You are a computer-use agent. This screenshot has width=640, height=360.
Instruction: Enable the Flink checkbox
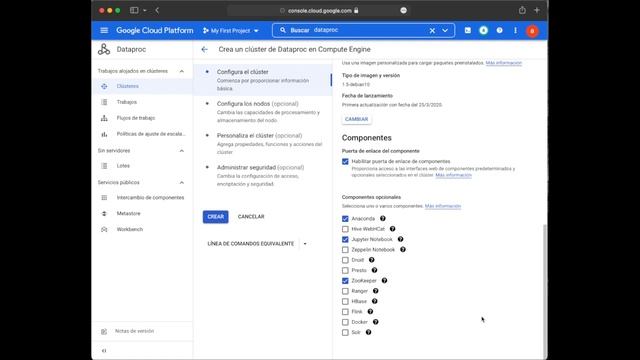coord(345,312)
